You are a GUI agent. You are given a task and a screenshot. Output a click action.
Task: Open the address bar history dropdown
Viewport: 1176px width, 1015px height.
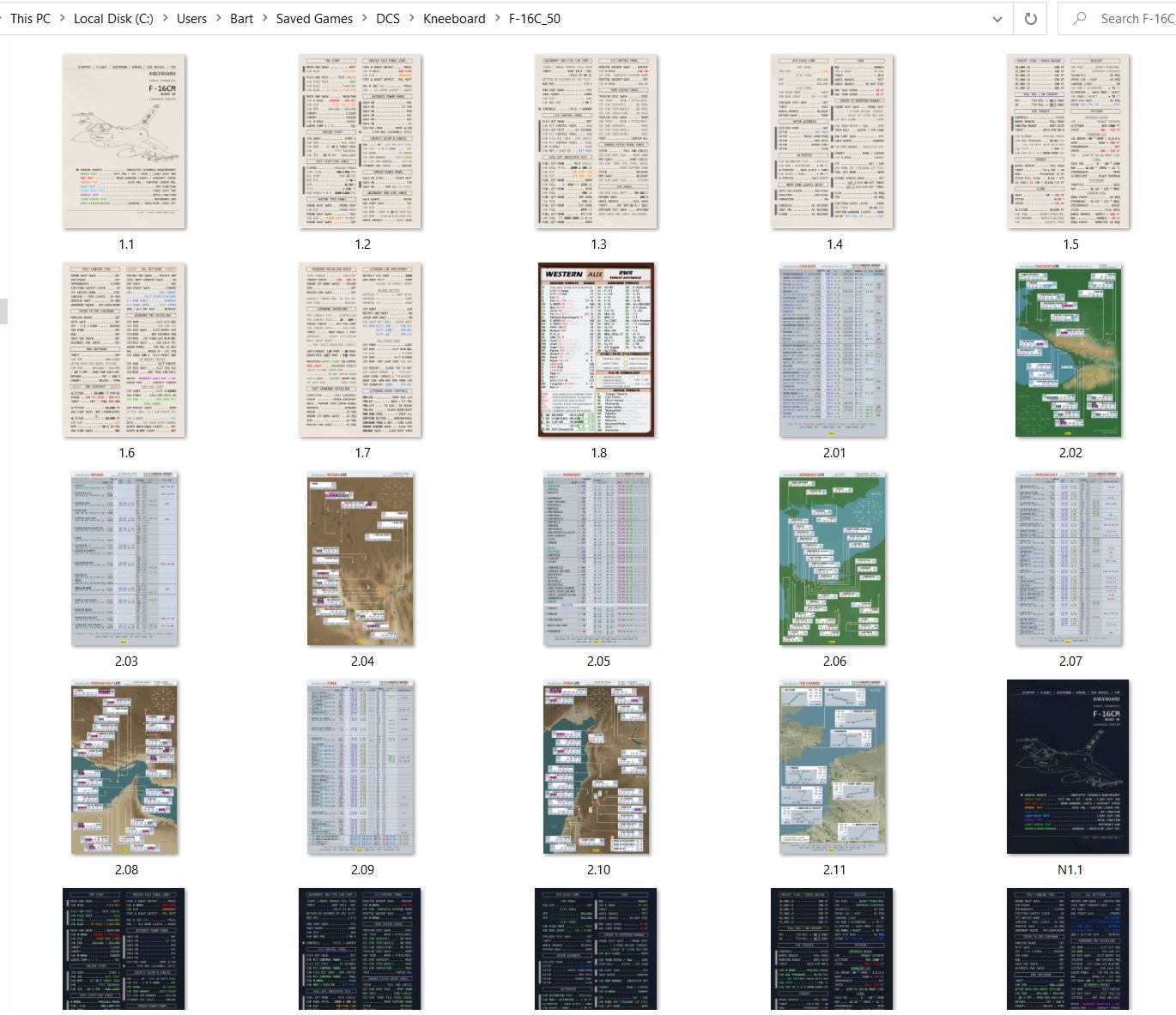tap(997, 18)
